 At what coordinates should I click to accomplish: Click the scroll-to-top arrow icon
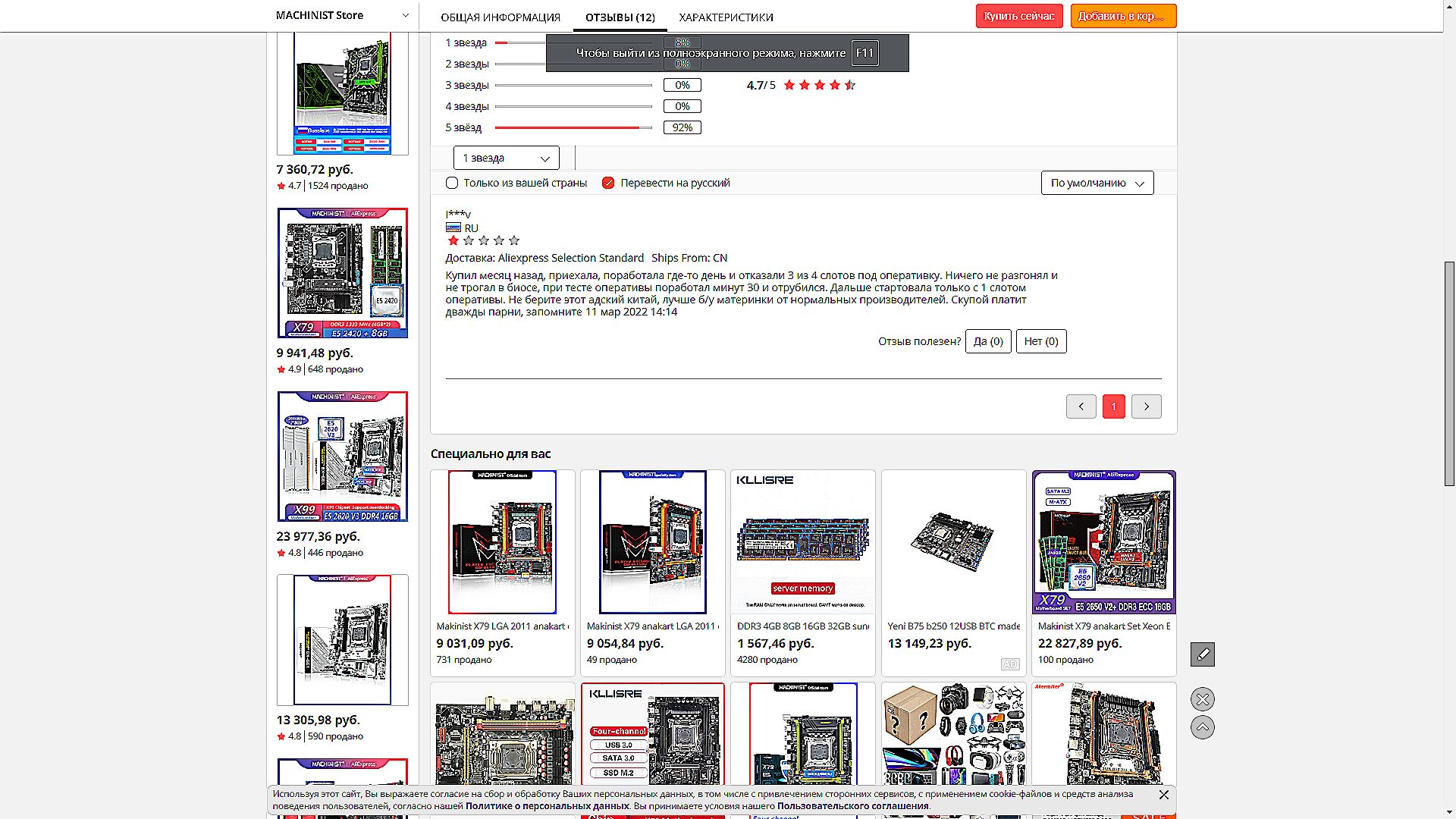(1202, 727)
